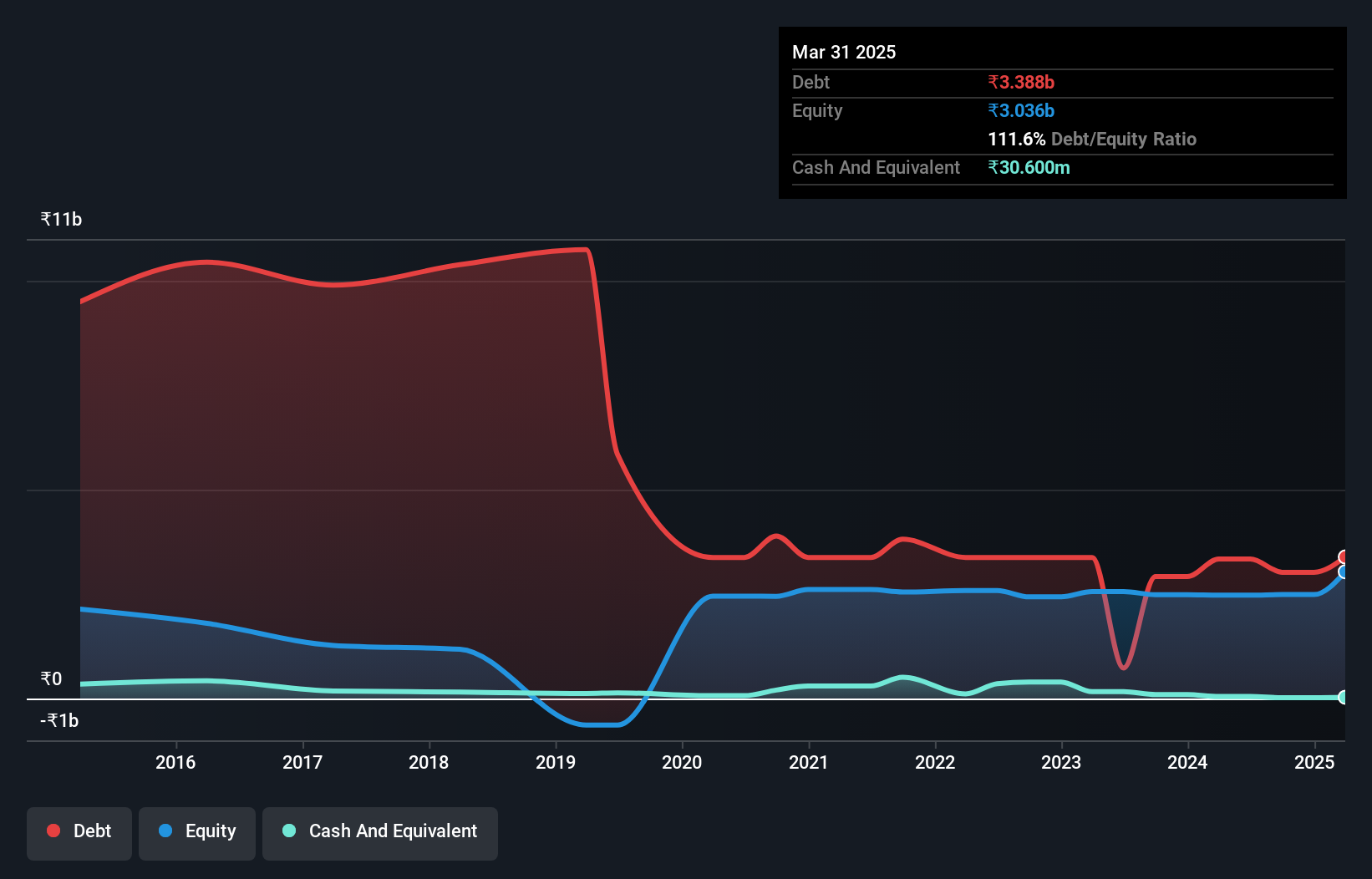This screenshot has width=1372, height=879.
Task: Click the 2018 x-axis label
Action: (x=429, y=762)
